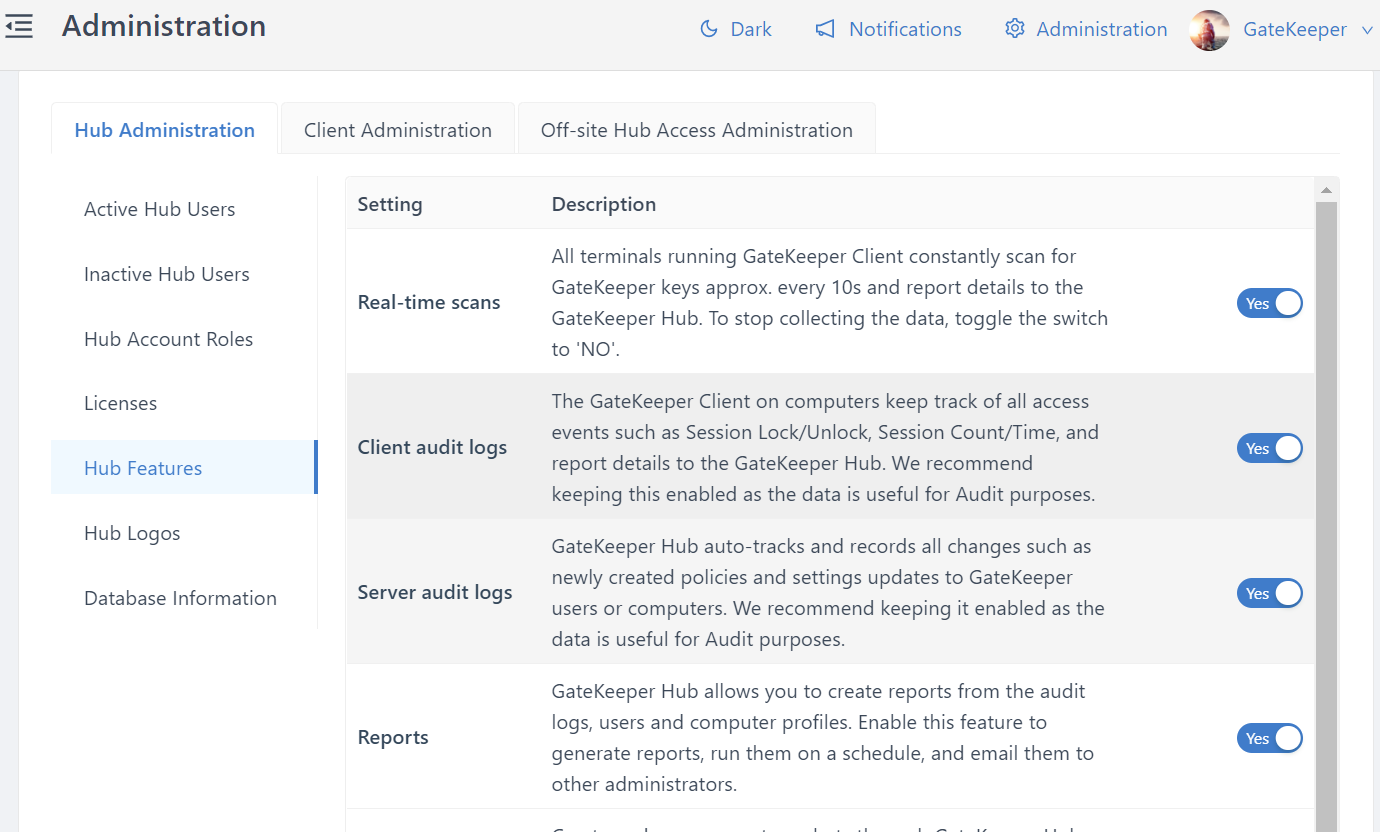Click the scrollbar up arrow in settings table

pyautogui.click(x=1326, y=190)
